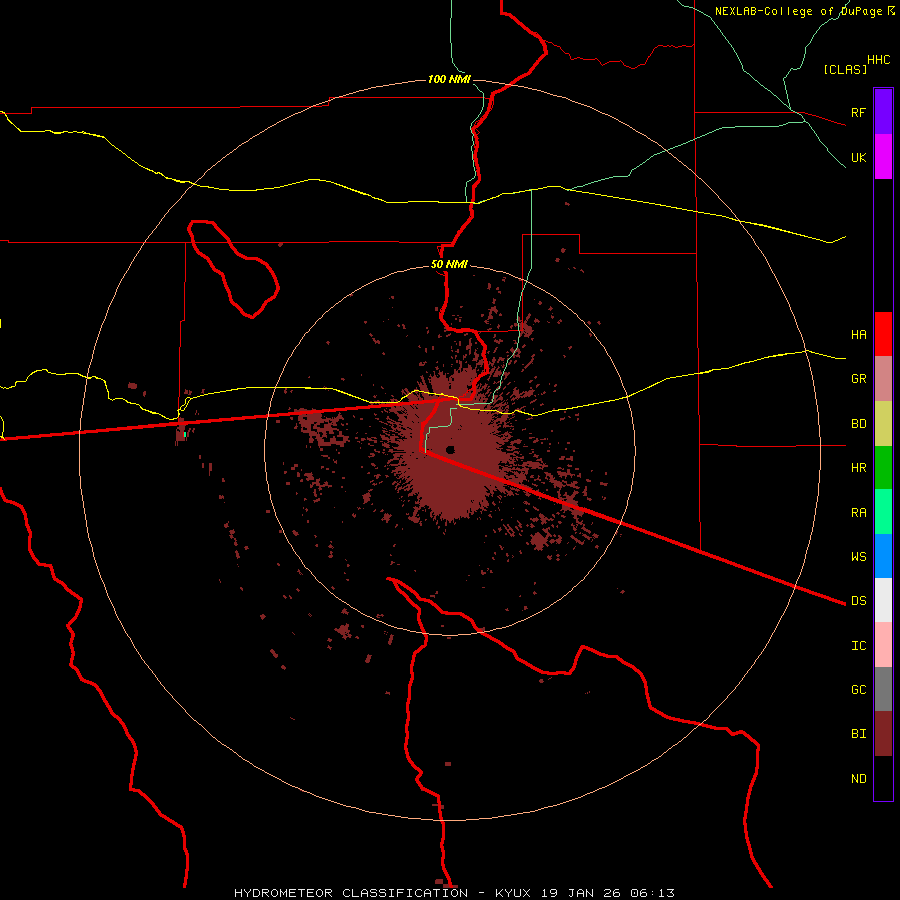Click the HA red legend swatch
900x900 pixels.
(x=883, y=334)
